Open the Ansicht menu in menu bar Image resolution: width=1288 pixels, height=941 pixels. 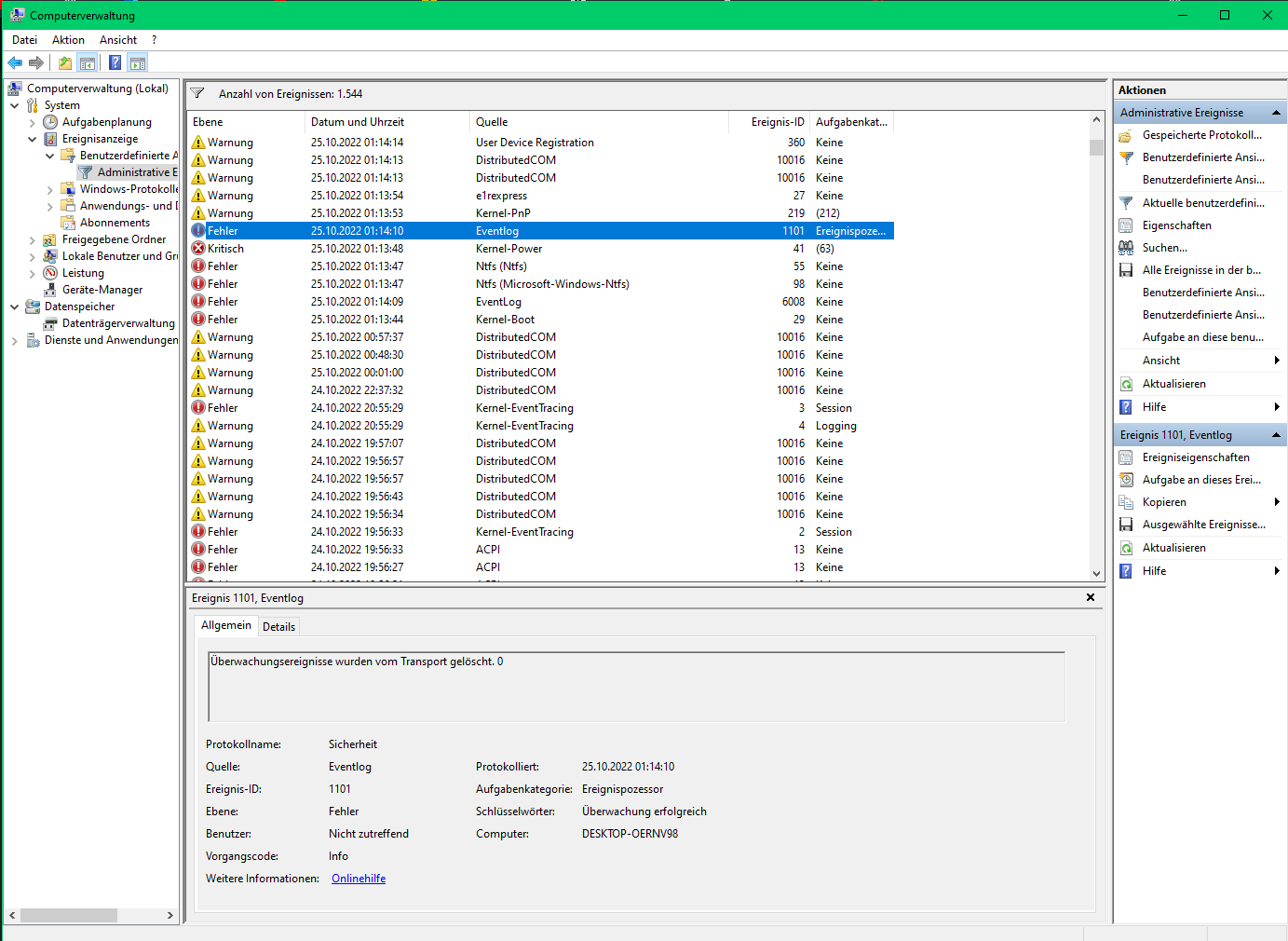(x=118, y=40)
